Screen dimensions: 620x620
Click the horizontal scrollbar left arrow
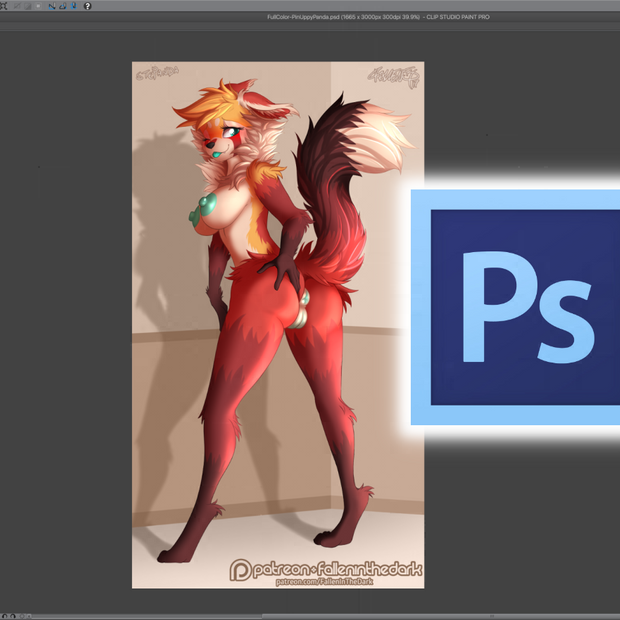click(x=29, y=616)
